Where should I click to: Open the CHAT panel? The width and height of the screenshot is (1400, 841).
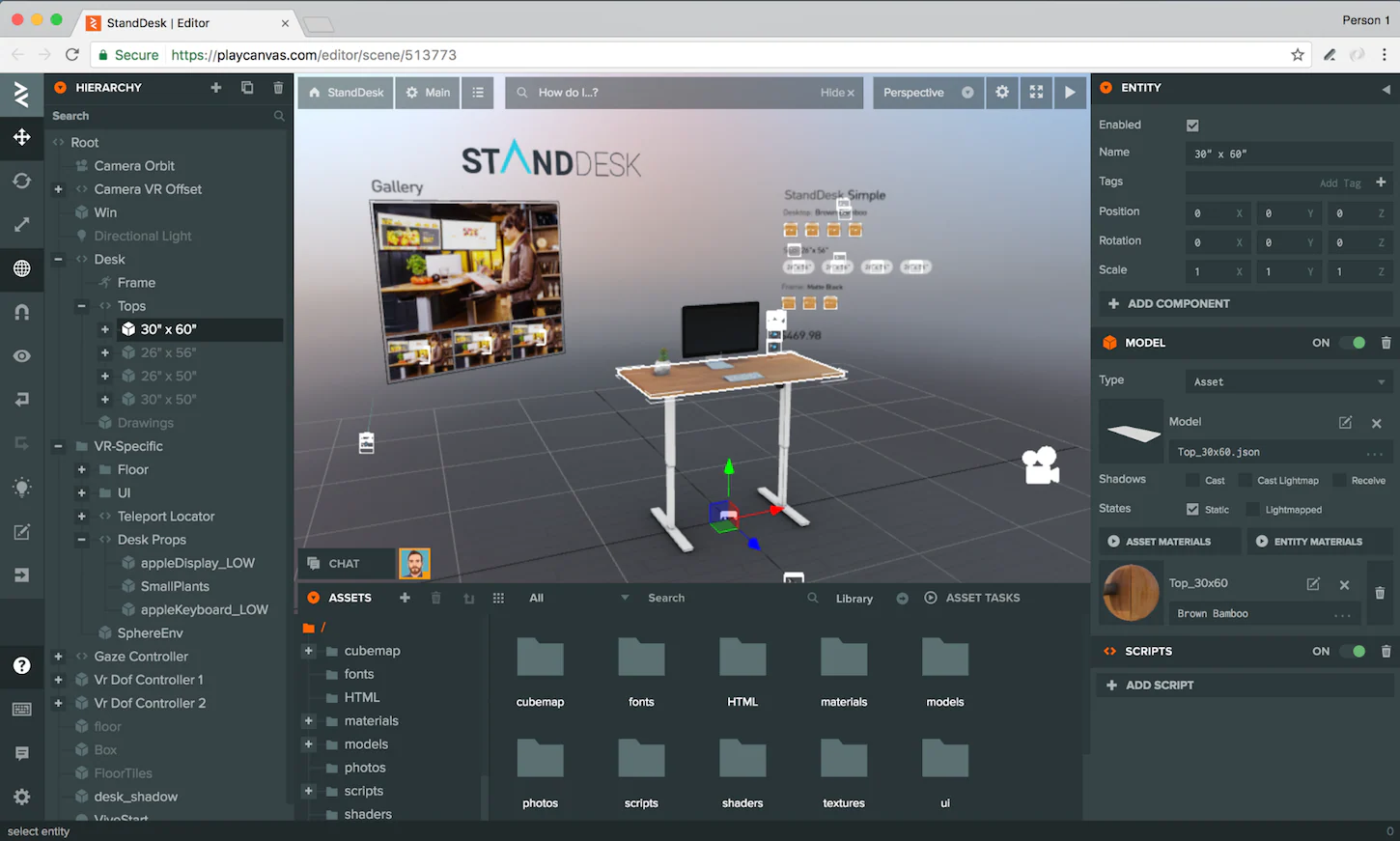346,563
